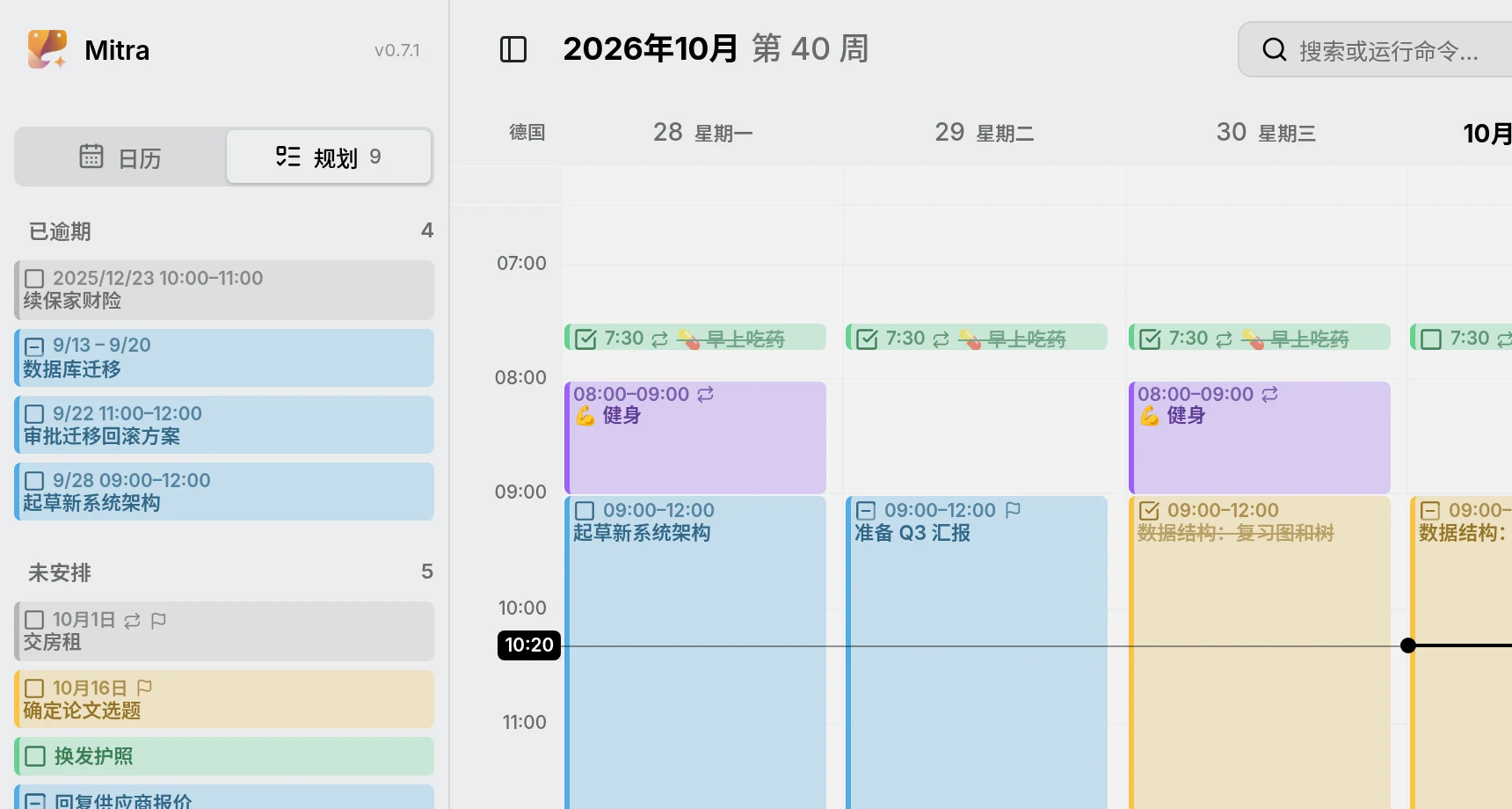Click the calendar icon in 日历 tab
The height and width of the screenshot is (809, 1512).
[x=91, y=157]
